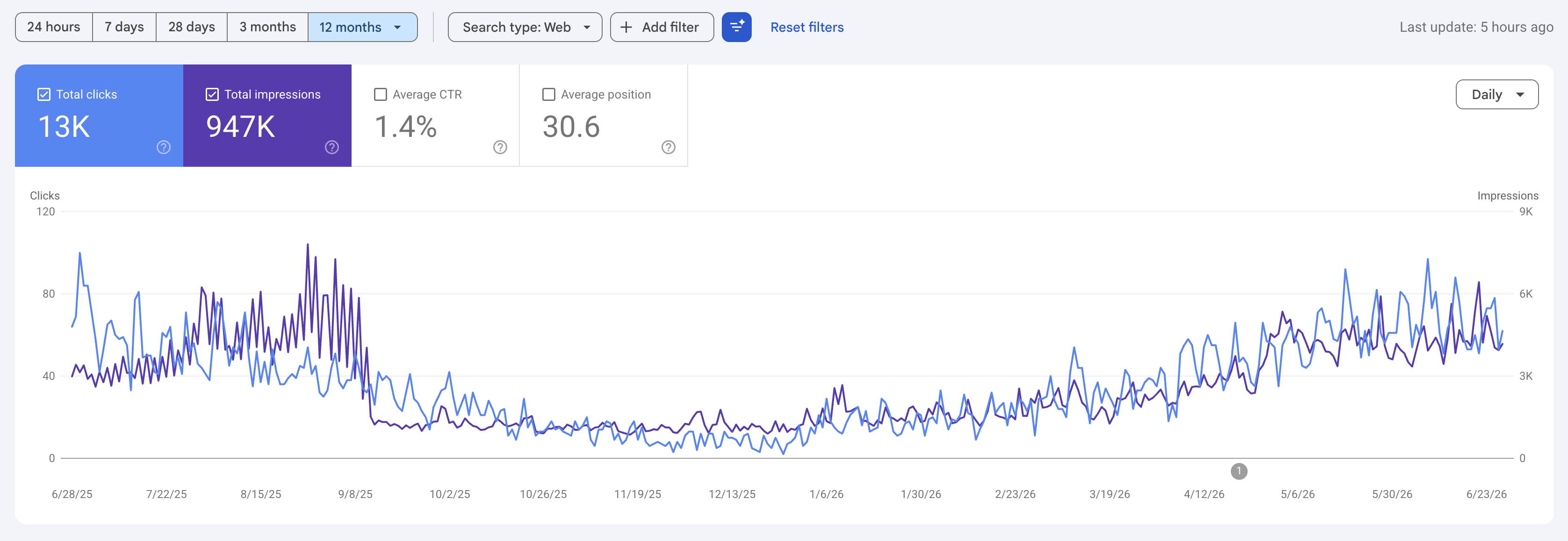Open help icon on Total impressions card
The image size is (1568, 541).
point(332,147)
